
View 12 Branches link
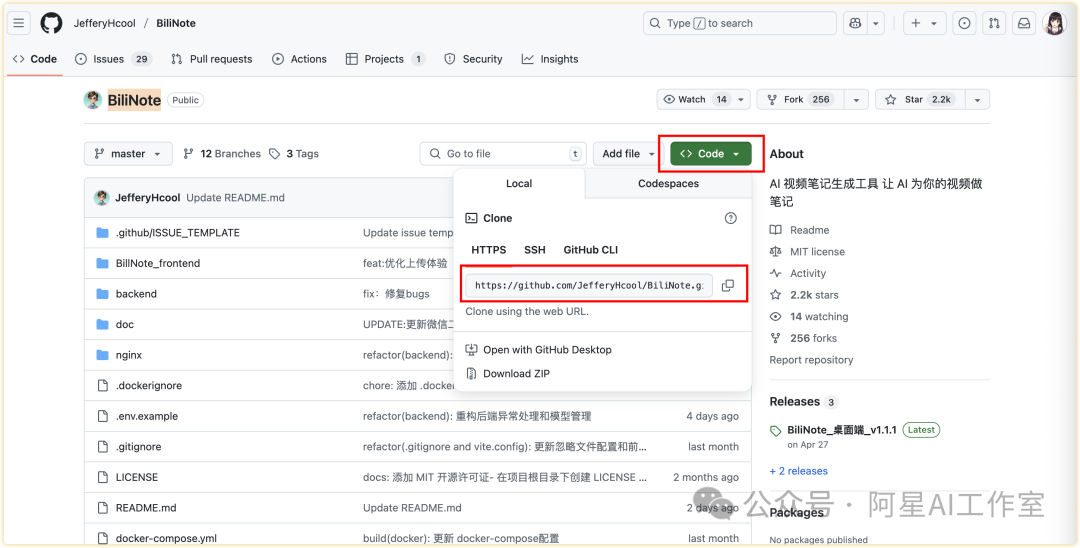(222, 154)
